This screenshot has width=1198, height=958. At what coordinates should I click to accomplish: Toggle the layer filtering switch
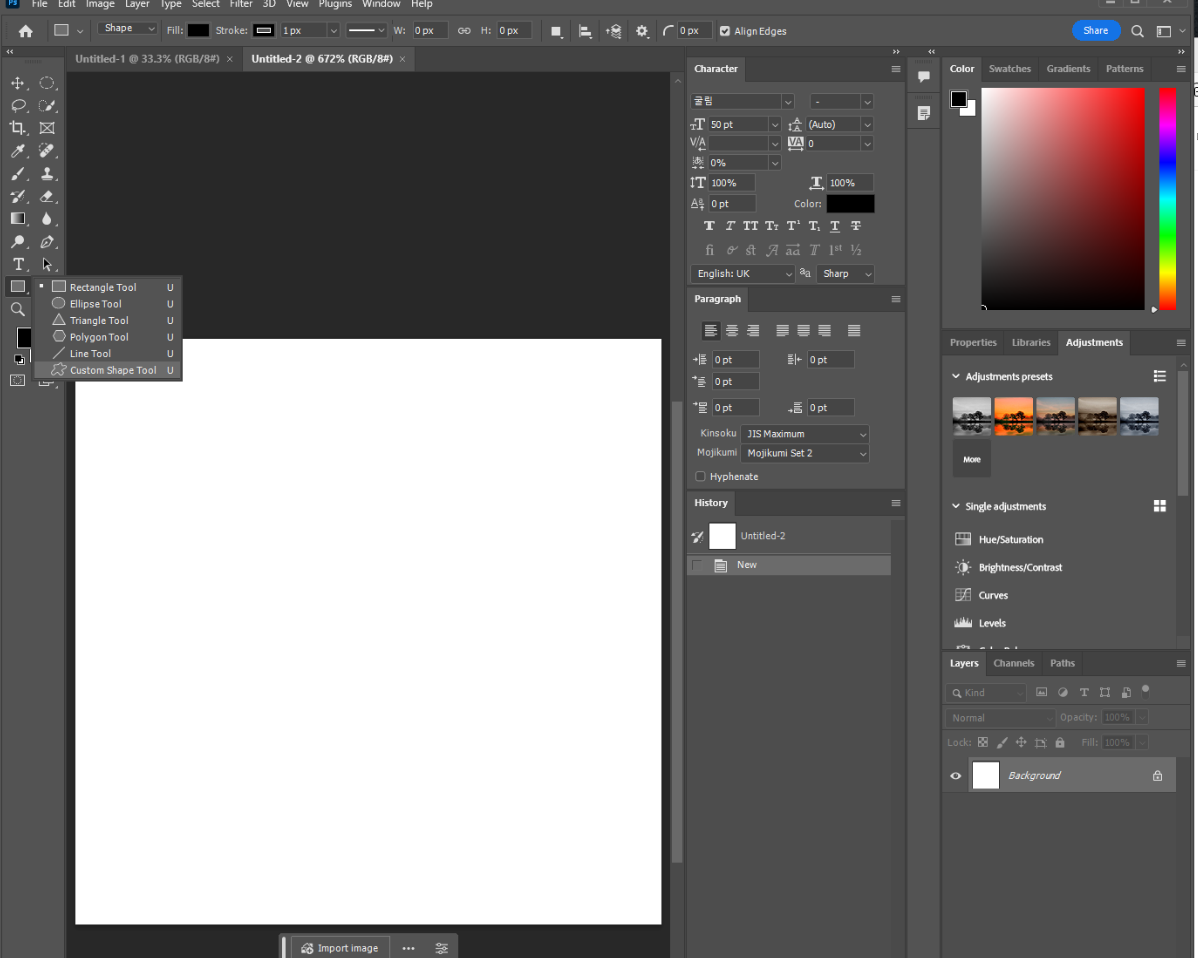pyautogui.click(x=1145, y=691)
